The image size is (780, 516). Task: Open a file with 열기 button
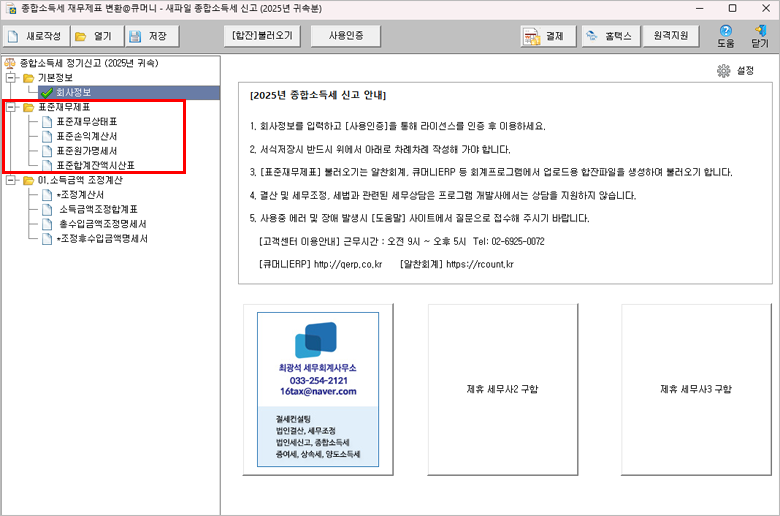coord(97,36)
